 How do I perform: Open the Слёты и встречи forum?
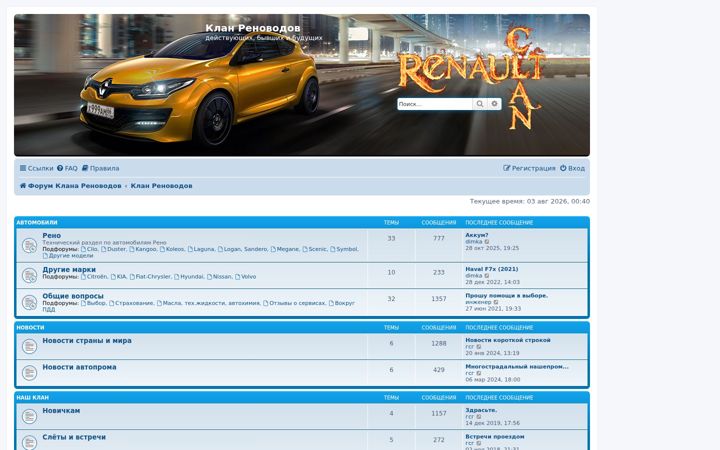point(74,437)
